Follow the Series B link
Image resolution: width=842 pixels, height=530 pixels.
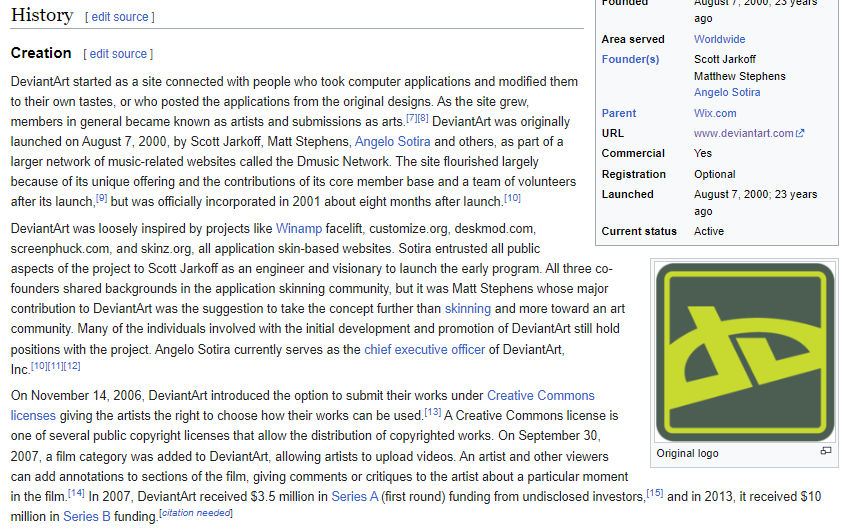pos(86,517)
